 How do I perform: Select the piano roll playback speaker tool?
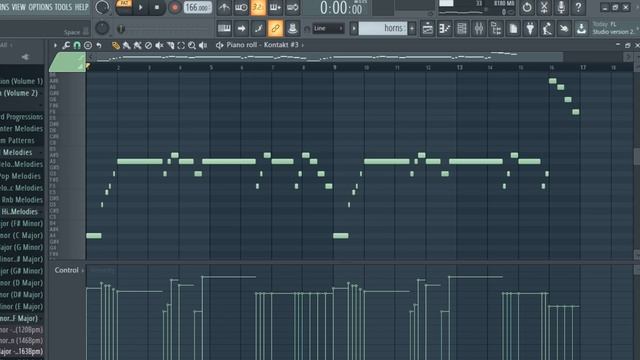[203, 45]
